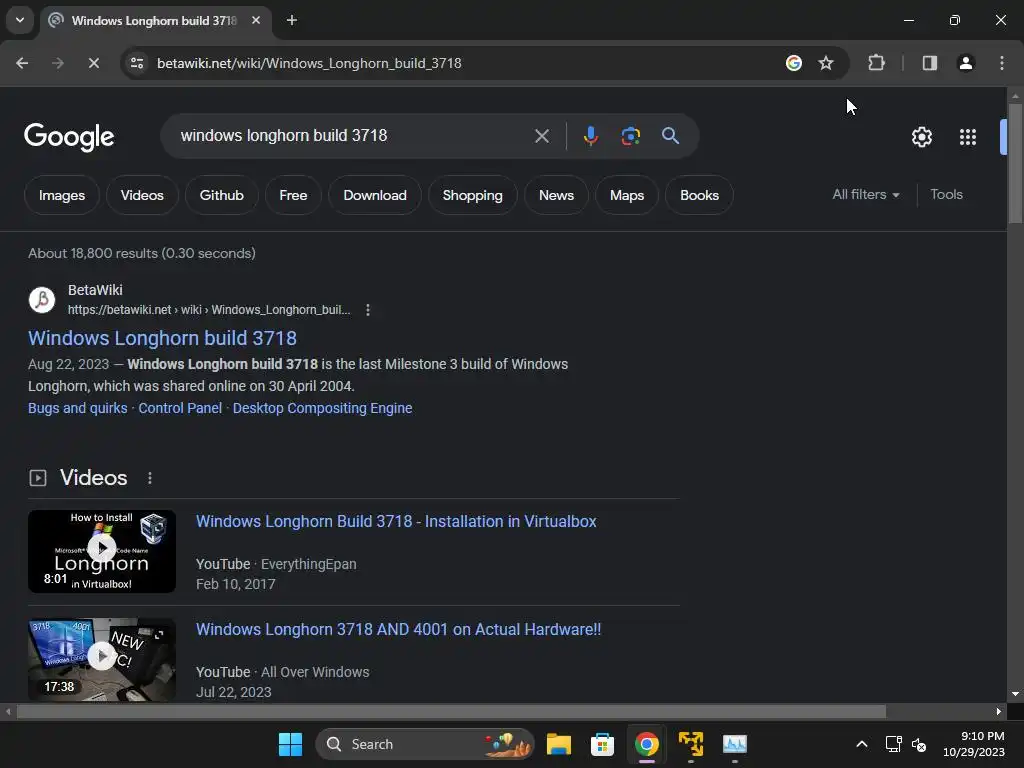Click the taskbar Search box

[424, 744]
